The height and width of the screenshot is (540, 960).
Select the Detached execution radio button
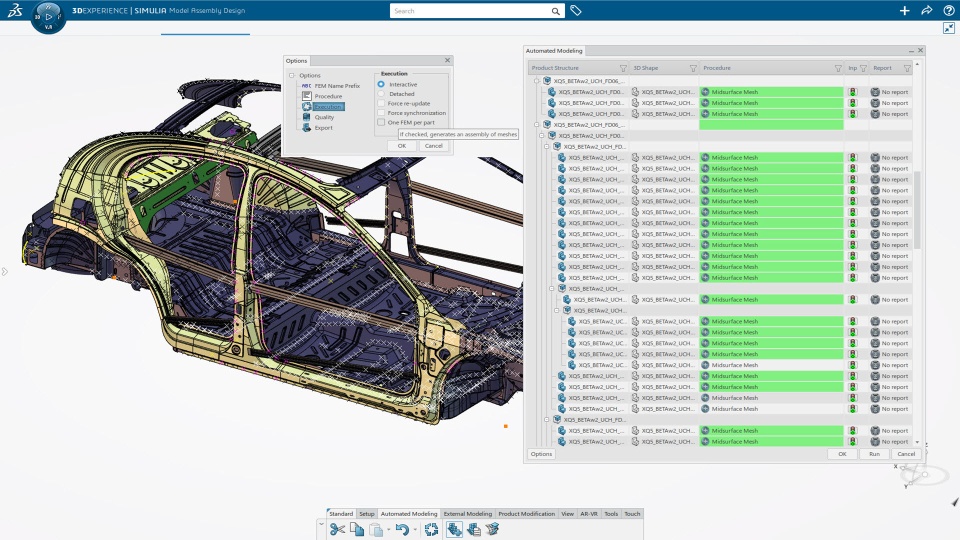pyautogui.click(x=381, y=94)
